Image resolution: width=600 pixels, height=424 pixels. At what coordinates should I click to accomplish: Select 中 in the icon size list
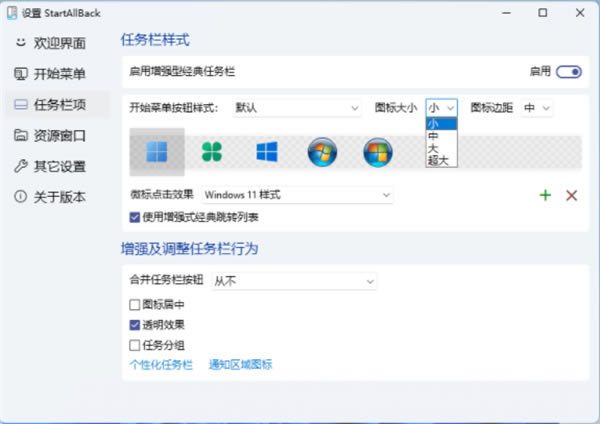click(x=441, y=136)
